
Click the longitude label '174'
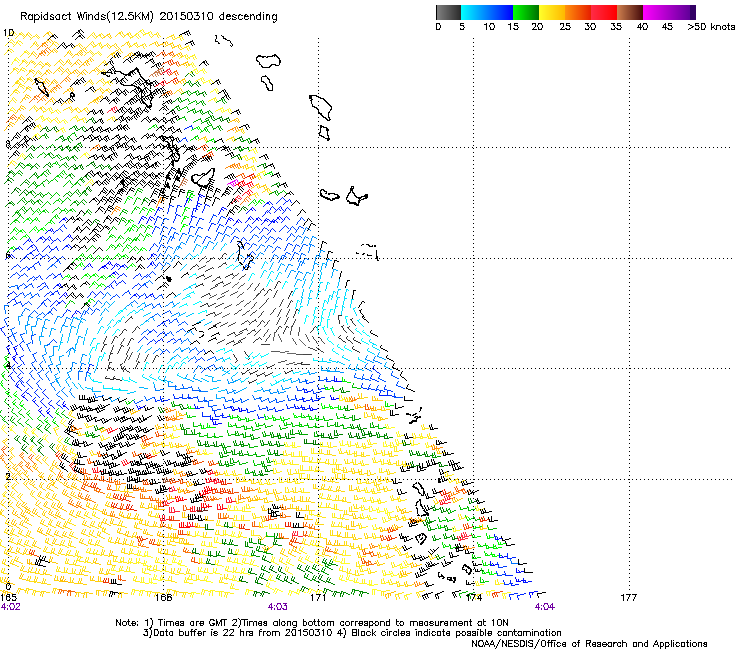coord(473,598)
